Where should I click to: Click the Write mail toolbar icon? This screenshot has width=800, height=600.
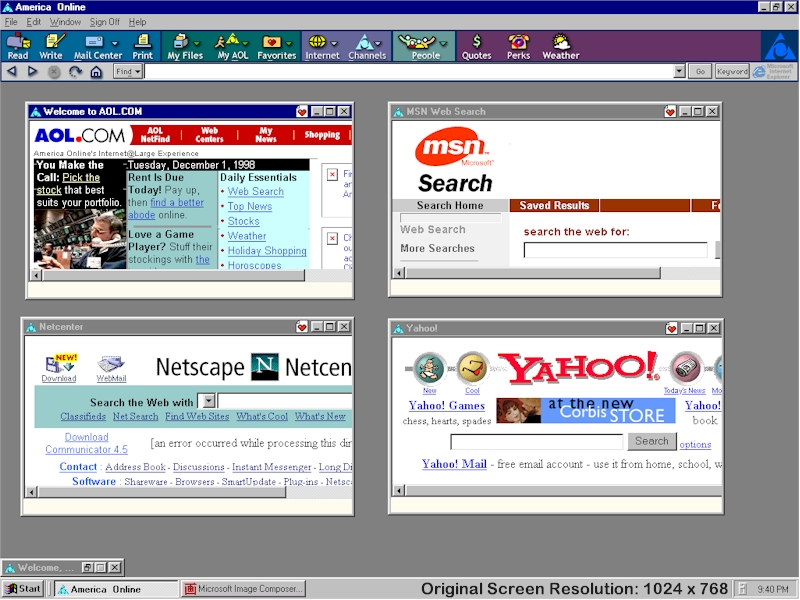click(51, 46)
